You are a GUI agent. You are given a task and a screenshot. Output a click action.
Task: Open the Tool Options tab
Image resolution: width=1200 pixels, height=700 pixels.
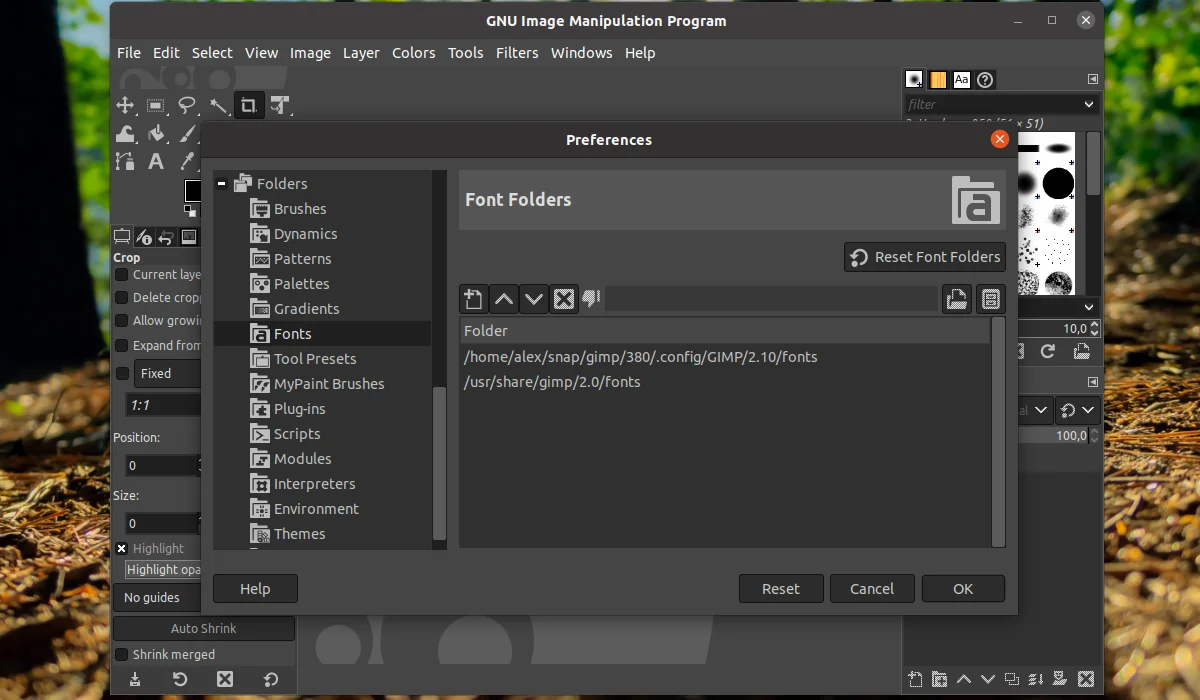pyautogui.click(x=122, y=237)
